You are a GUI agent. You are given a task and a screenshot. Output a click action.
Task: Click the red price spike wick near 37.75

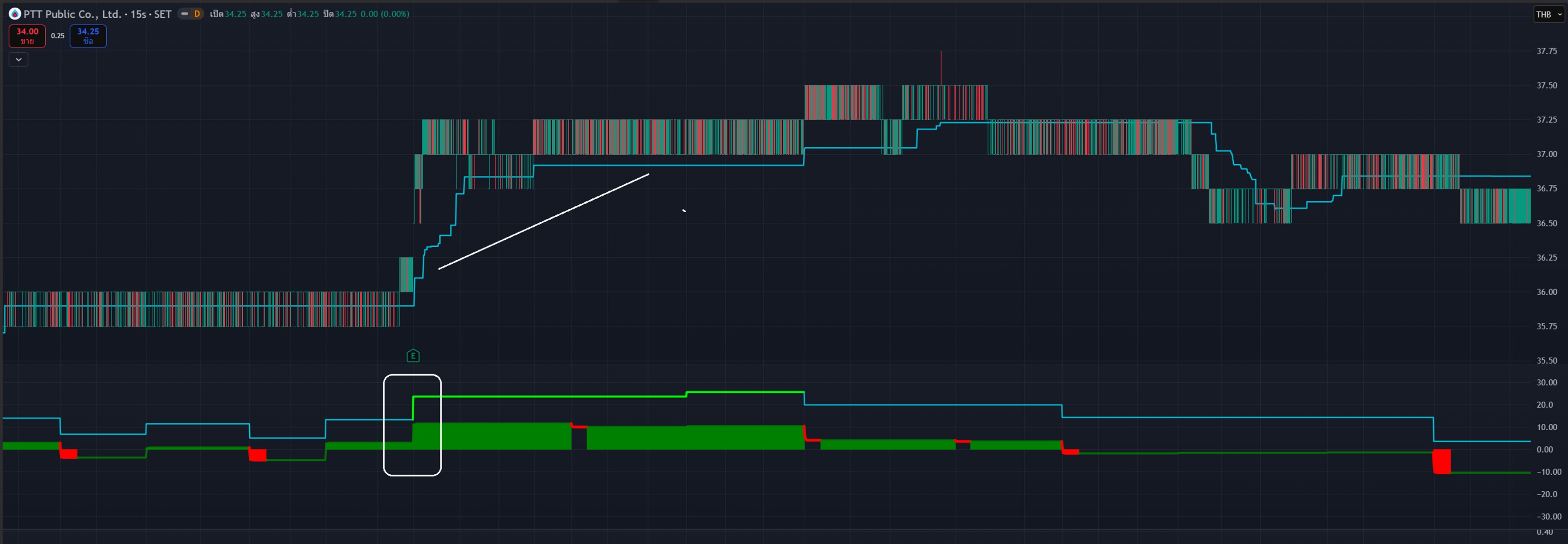[941, 67]
